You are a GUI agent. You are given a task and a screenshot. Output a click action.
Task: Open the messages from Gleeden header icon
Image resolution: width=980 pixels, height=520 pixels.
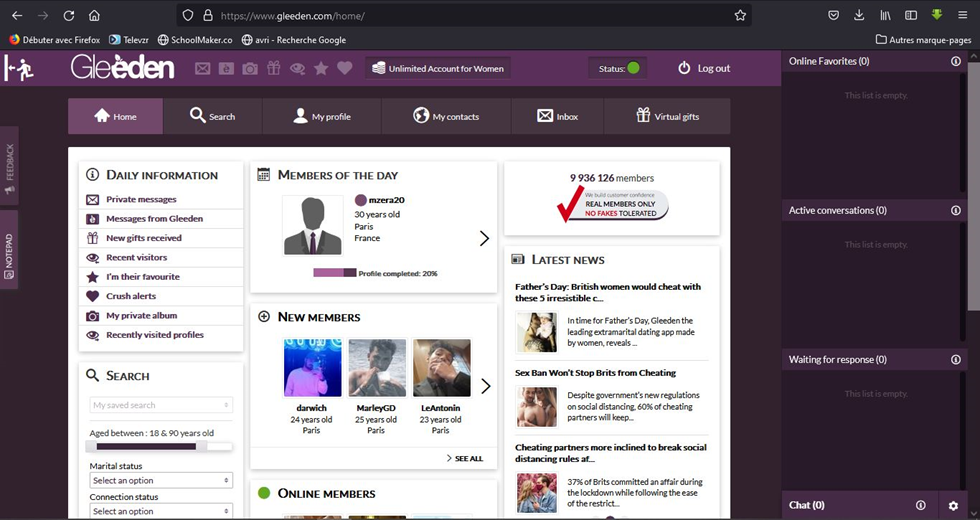point(226,68)
